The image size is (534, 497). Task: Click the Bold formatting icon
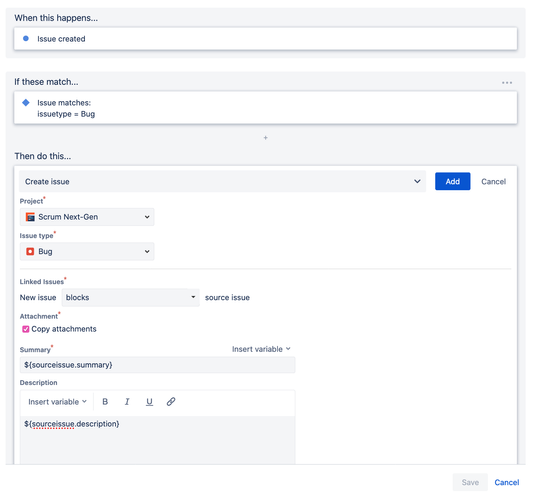(x=105, y=402)
